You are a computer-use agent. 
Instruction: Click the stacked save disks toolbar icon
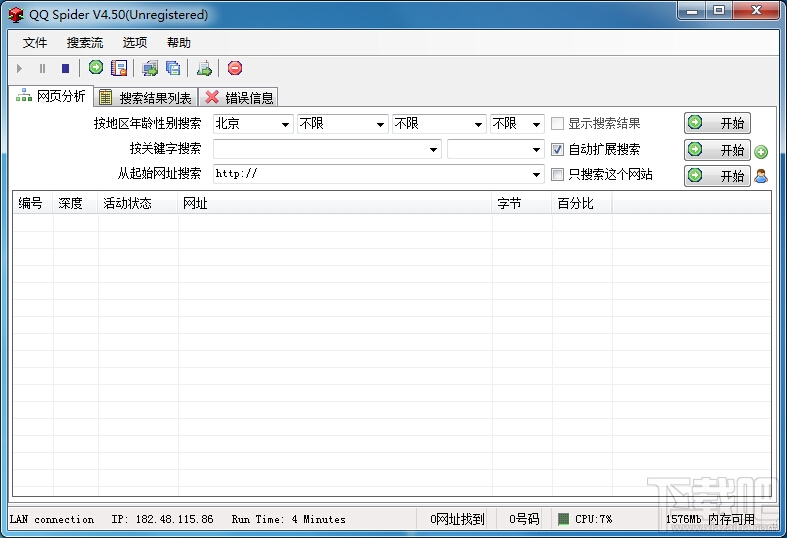(x=173, y=68)
